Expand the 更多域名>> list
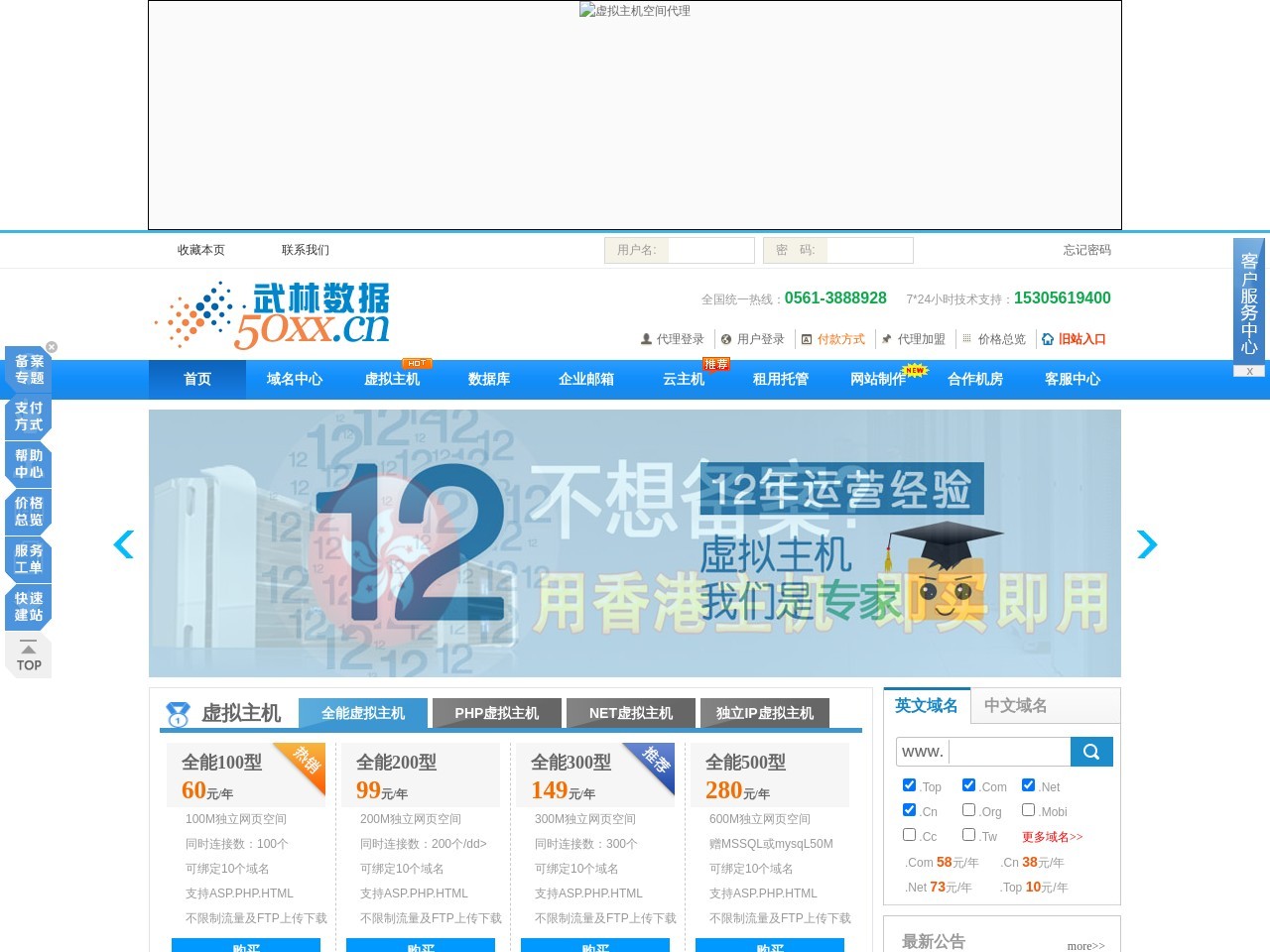The width and height of the screenshot is (1270, 952). tap(1052, 837)
